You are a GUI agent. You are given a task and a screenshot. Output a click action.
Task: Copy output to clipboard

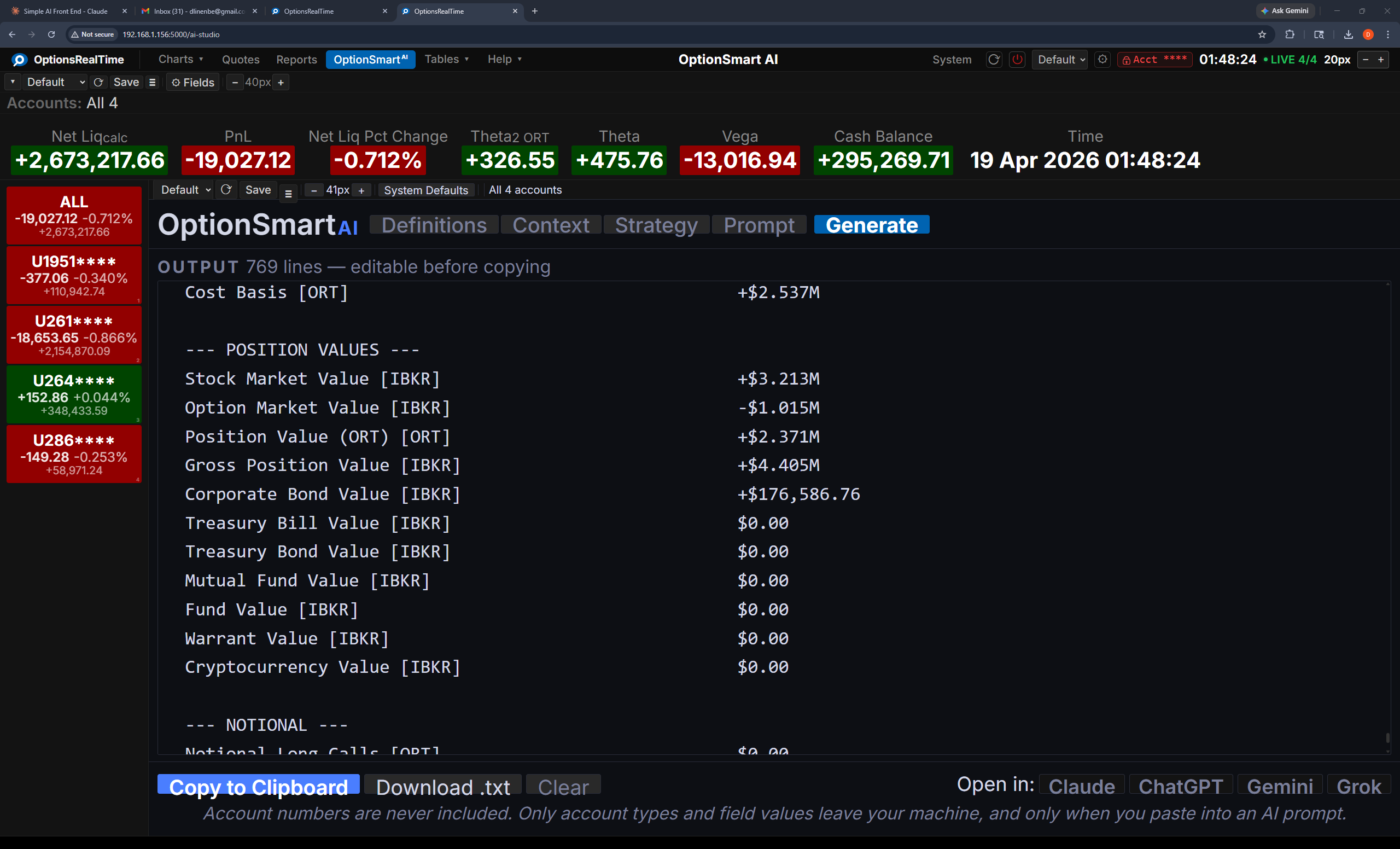pyautogui.click(x=259, y=786)
